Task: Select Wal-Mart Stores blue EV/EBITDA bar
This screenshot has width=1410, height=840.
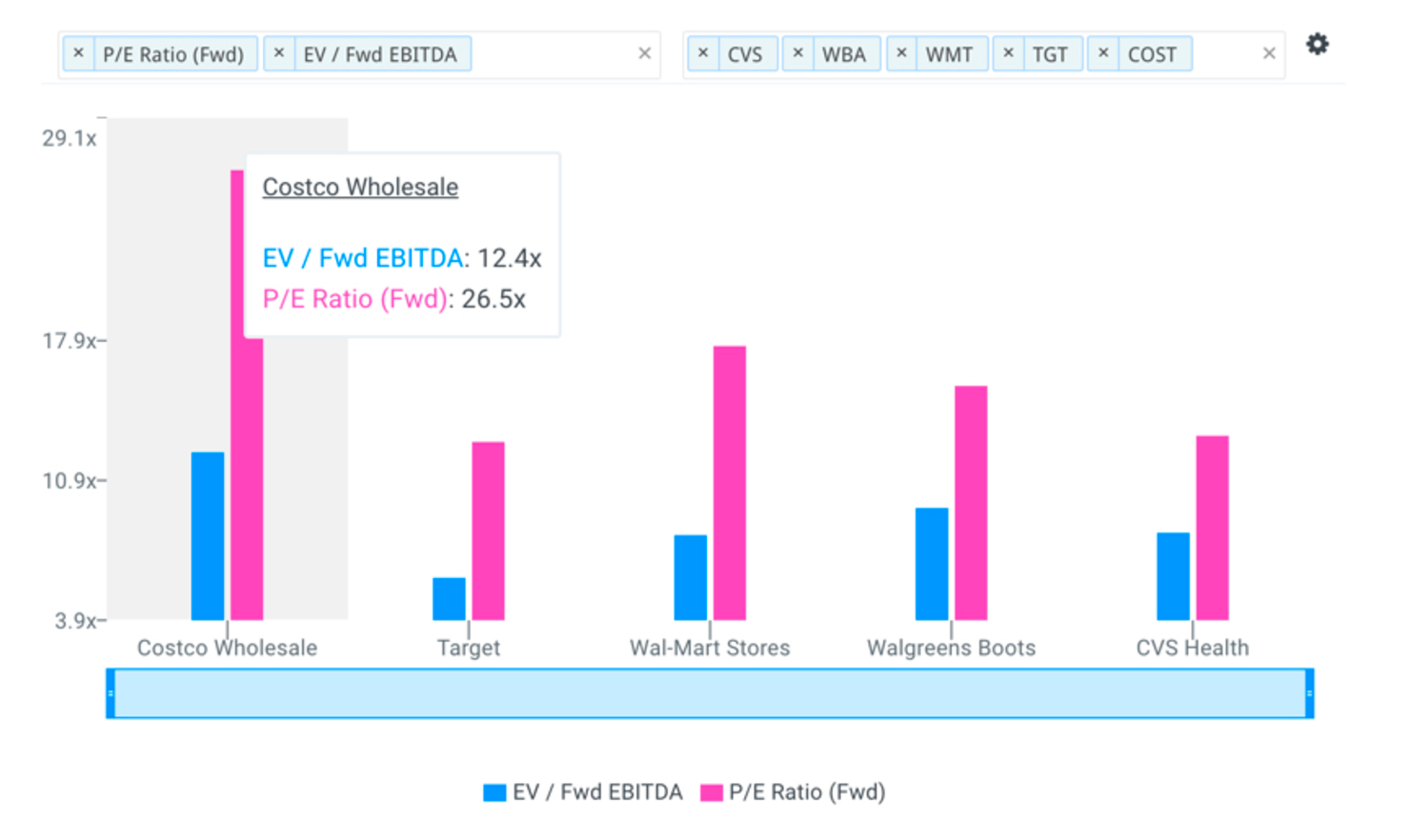Action: point(691,577)
